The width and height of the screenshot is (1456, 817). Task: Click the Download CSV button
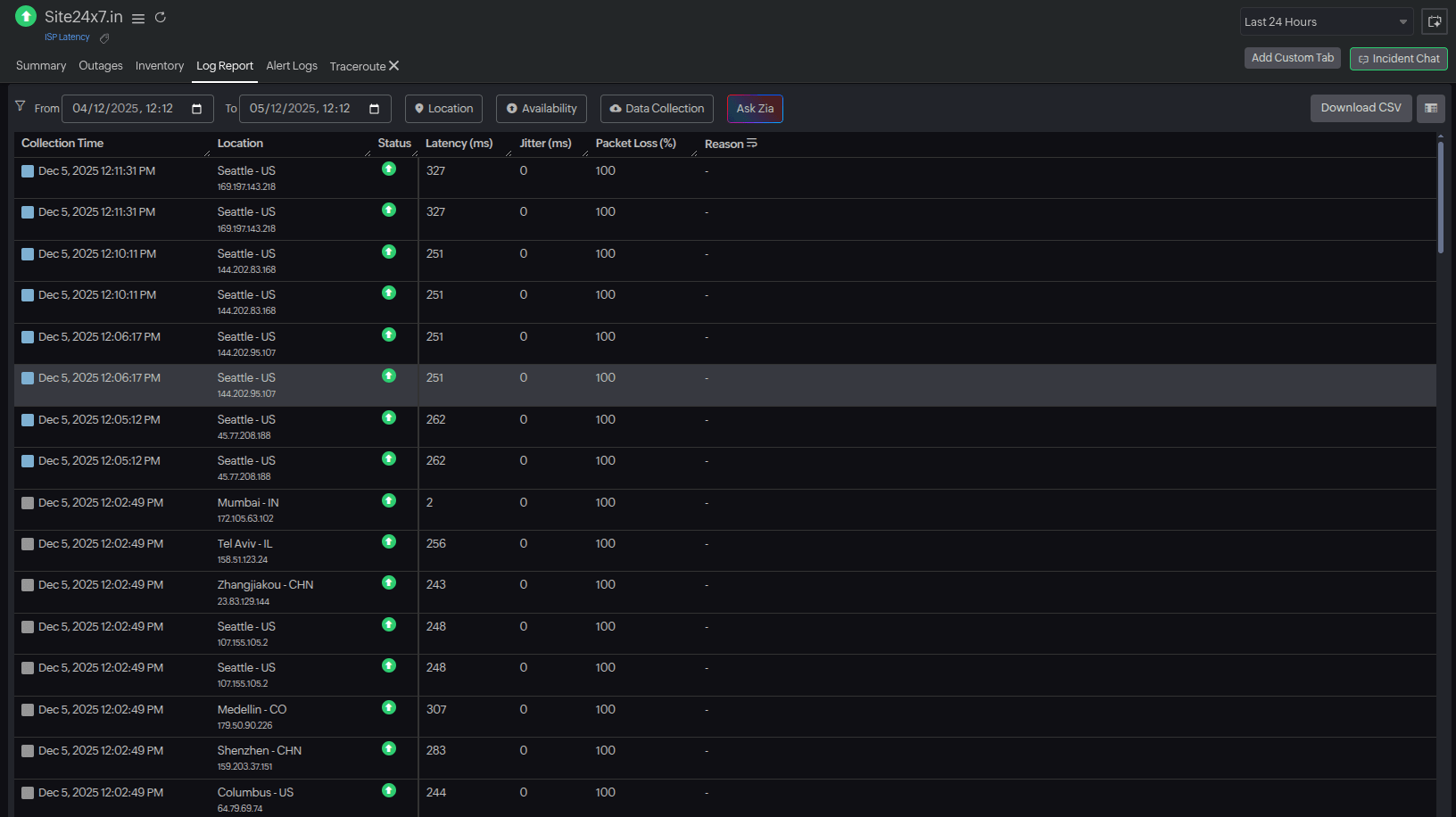[1361, 107]
